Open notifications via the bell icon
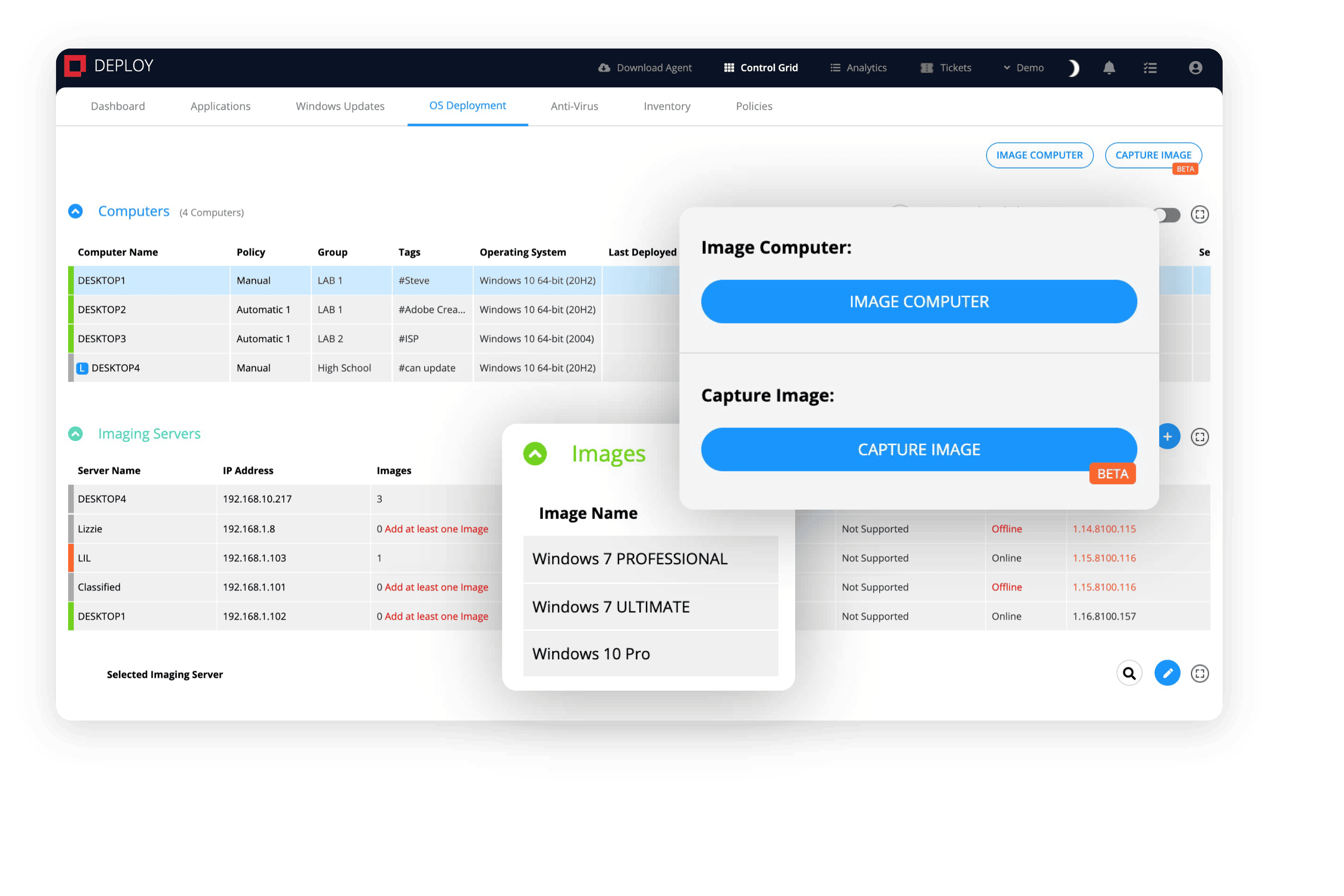 click(1109, 67)
